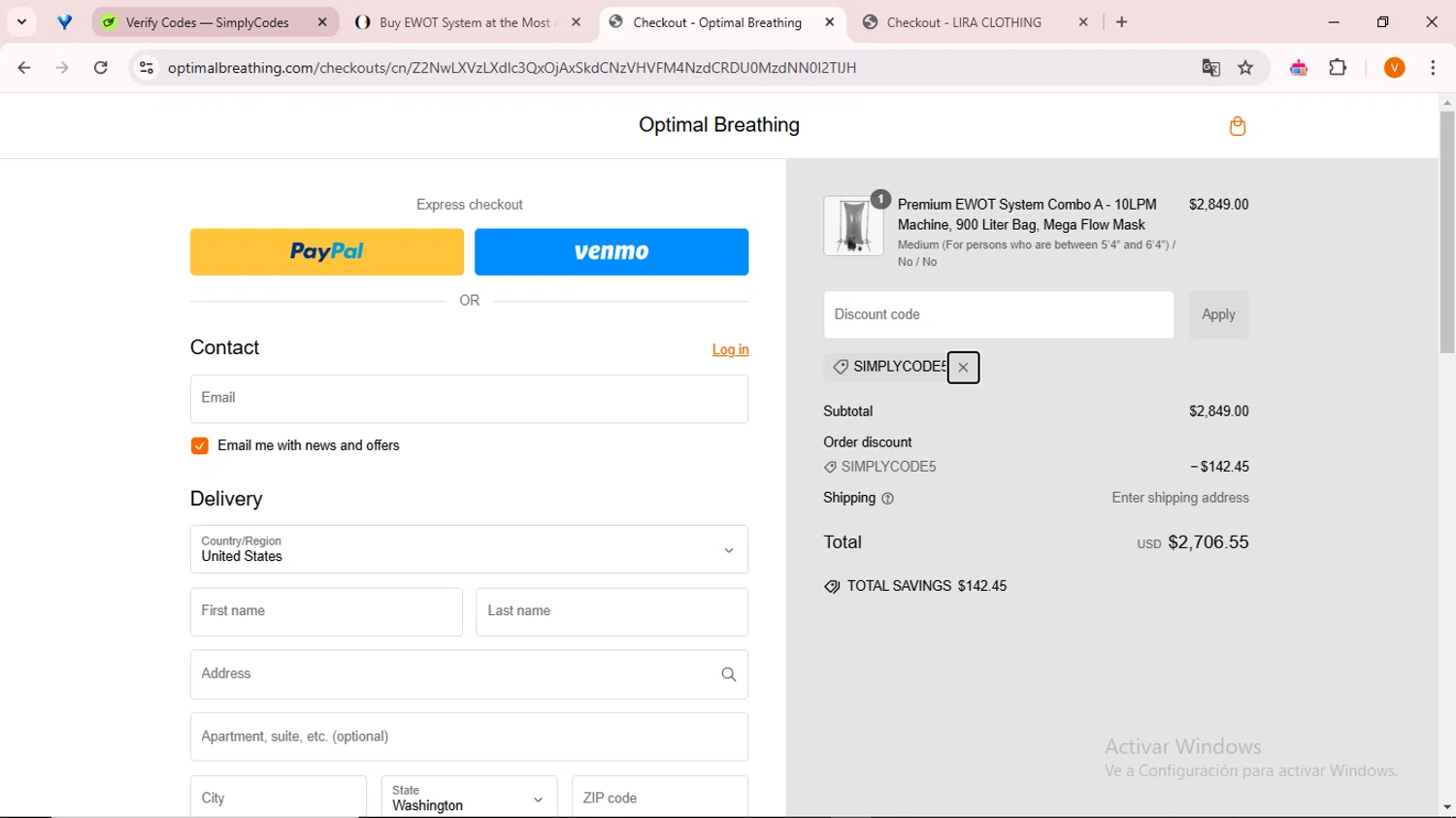1456x818 pixels.
Task: Open the tab search dropdown arrow
Action: point(21,22)
